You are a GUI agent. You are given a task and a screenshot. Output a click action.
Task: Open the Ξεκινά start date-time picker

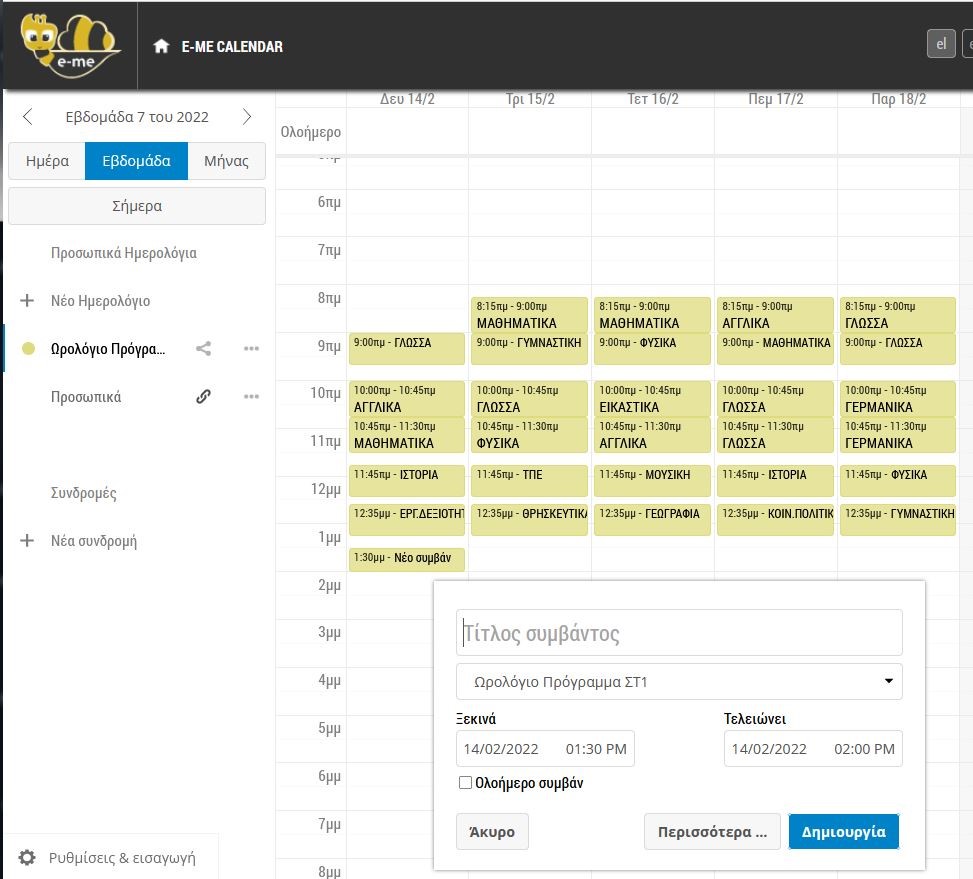(545, 749)
